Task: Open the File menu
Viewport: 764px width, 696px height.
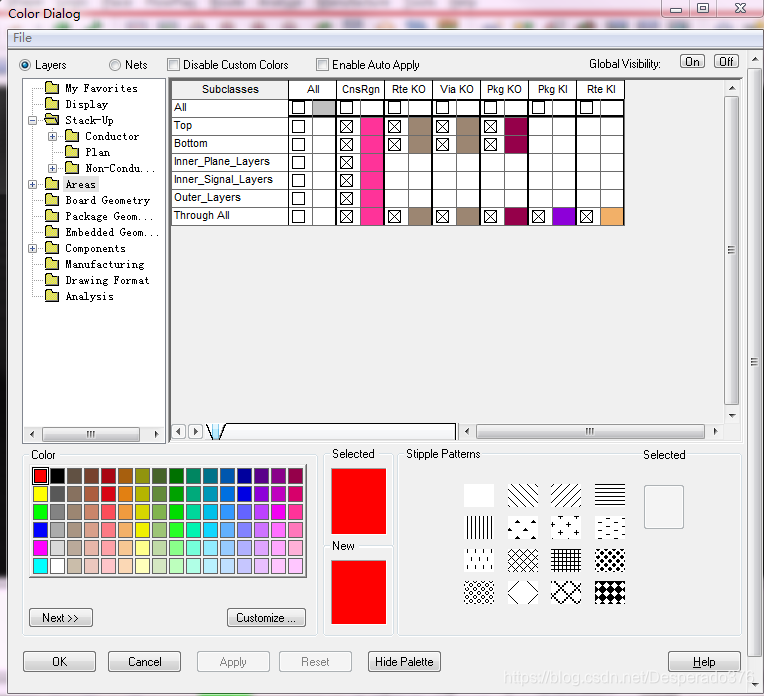Action: (22, 38)
